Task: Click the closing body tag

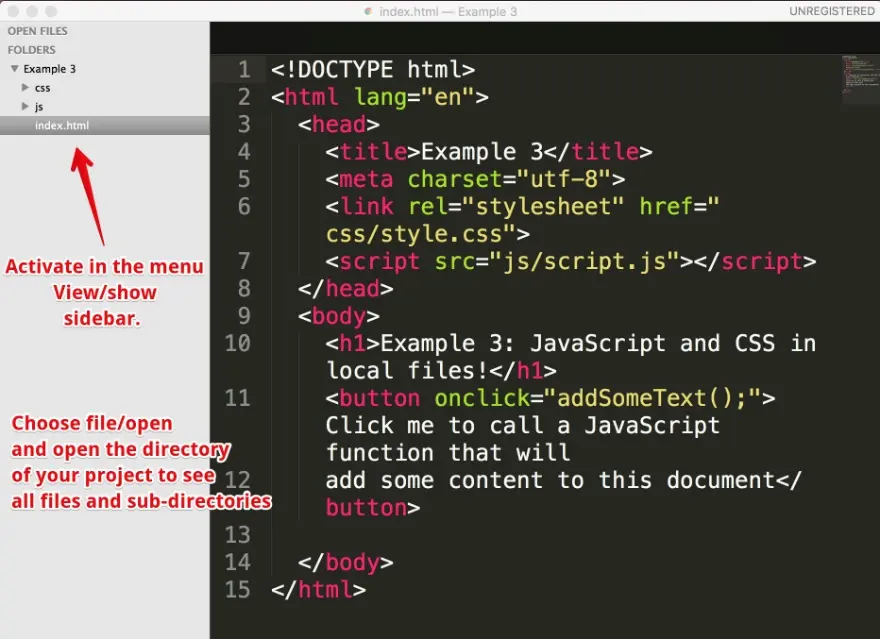Action: (x=346, y=563)
